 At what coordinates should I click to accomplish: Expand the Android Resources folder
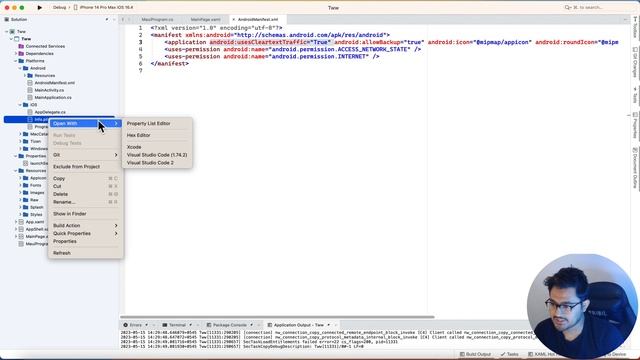pyautogui.click(x=25, y=76)
